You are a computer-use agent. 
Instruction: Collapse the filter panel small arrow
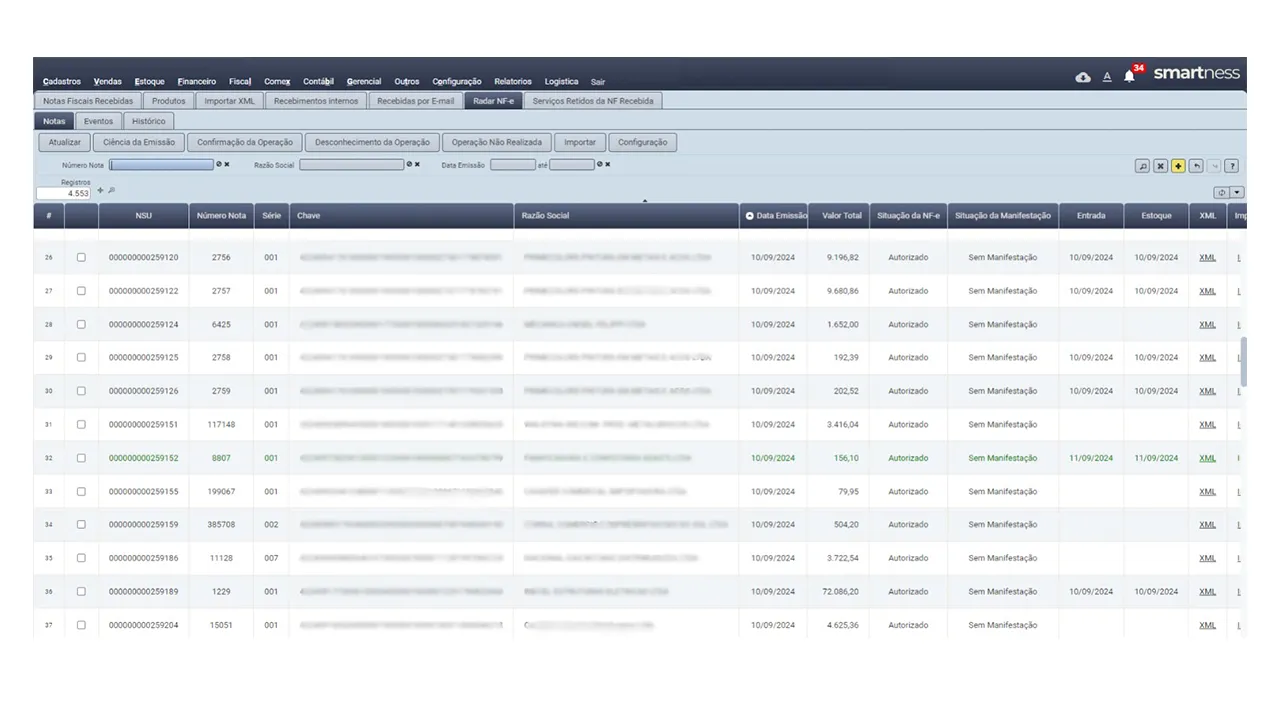(644, 201)
